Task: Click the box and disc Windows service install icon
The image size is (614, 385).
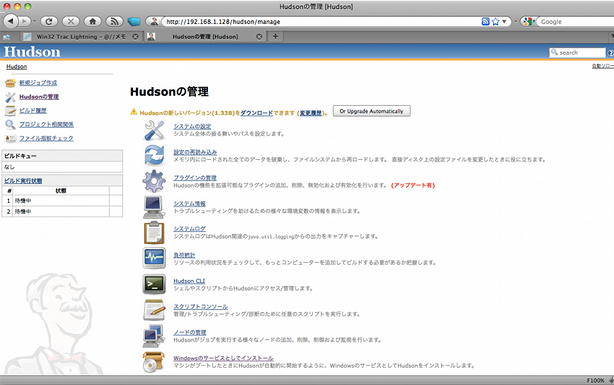Action: click(154, 362)
